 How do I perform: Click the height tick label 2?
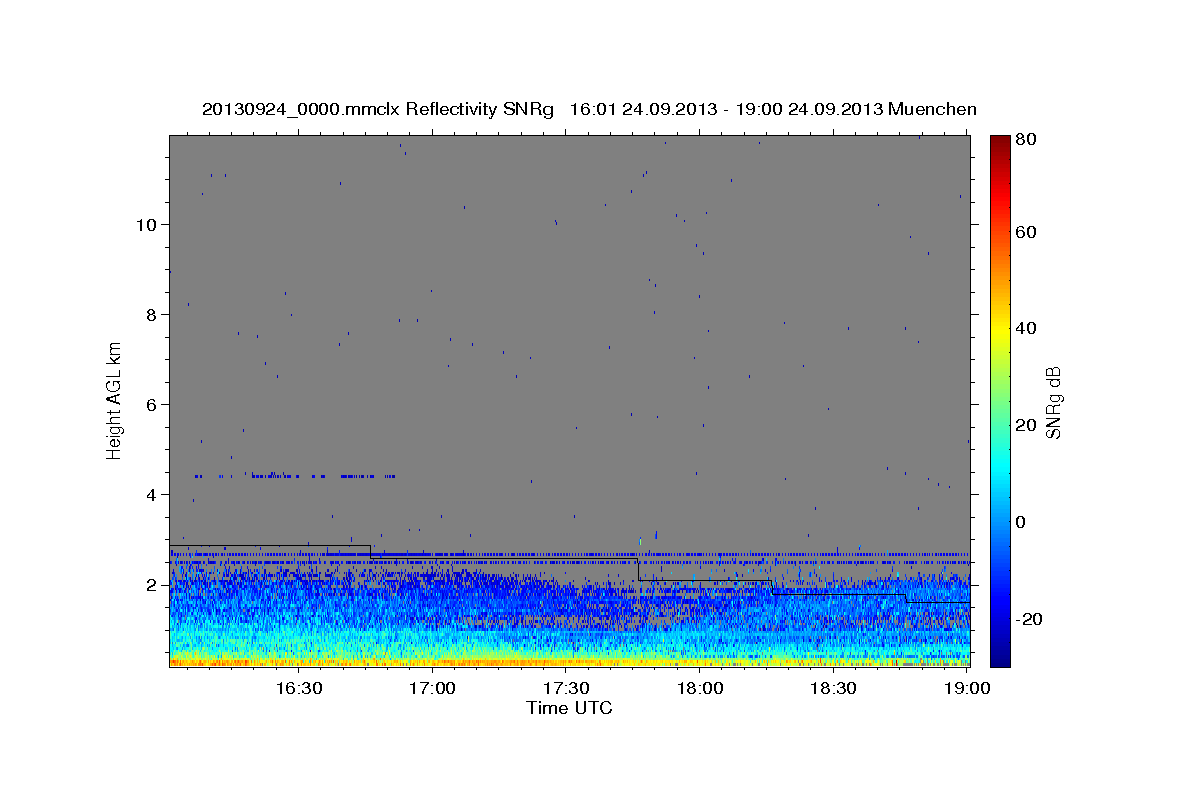150,584
